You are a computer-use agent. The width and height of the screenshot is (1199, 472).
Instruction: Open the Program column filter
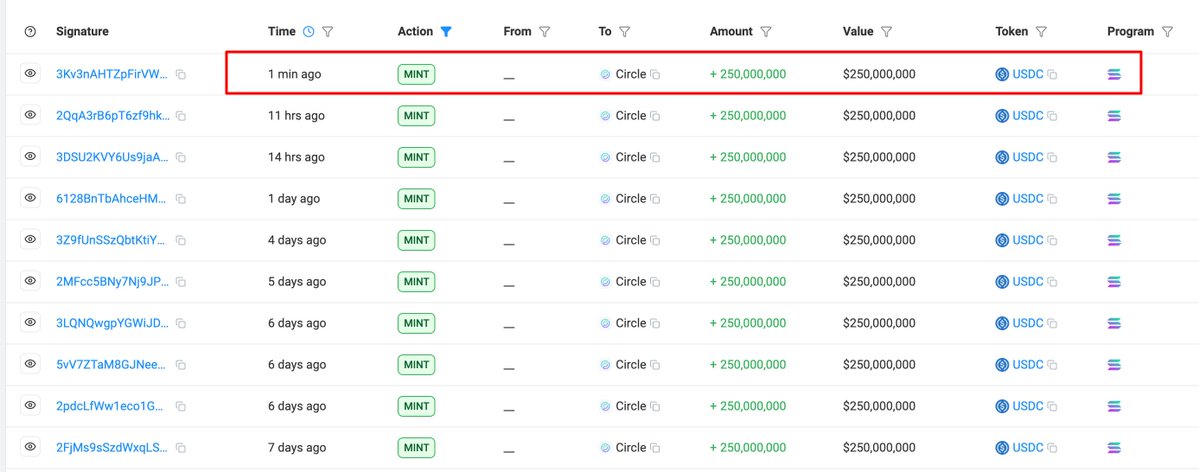point(1168,31)
